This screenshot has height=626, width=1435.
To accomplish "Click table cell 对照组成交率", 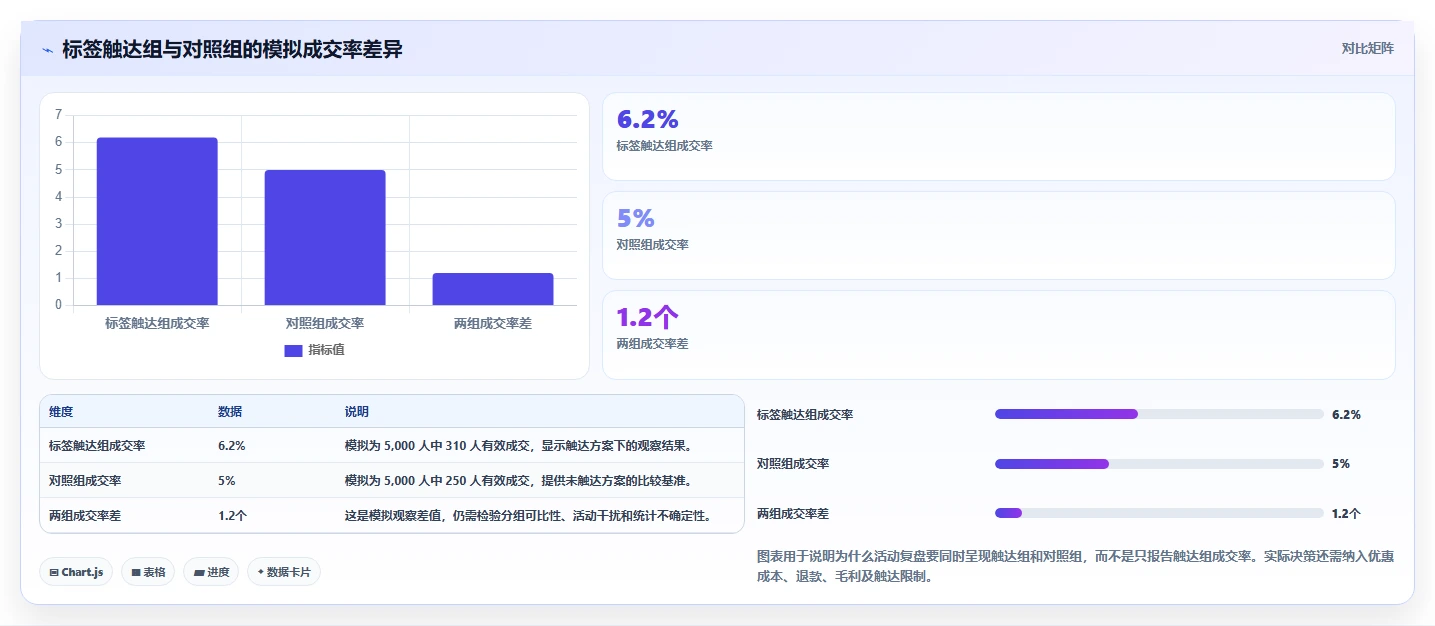I will 85,481.
